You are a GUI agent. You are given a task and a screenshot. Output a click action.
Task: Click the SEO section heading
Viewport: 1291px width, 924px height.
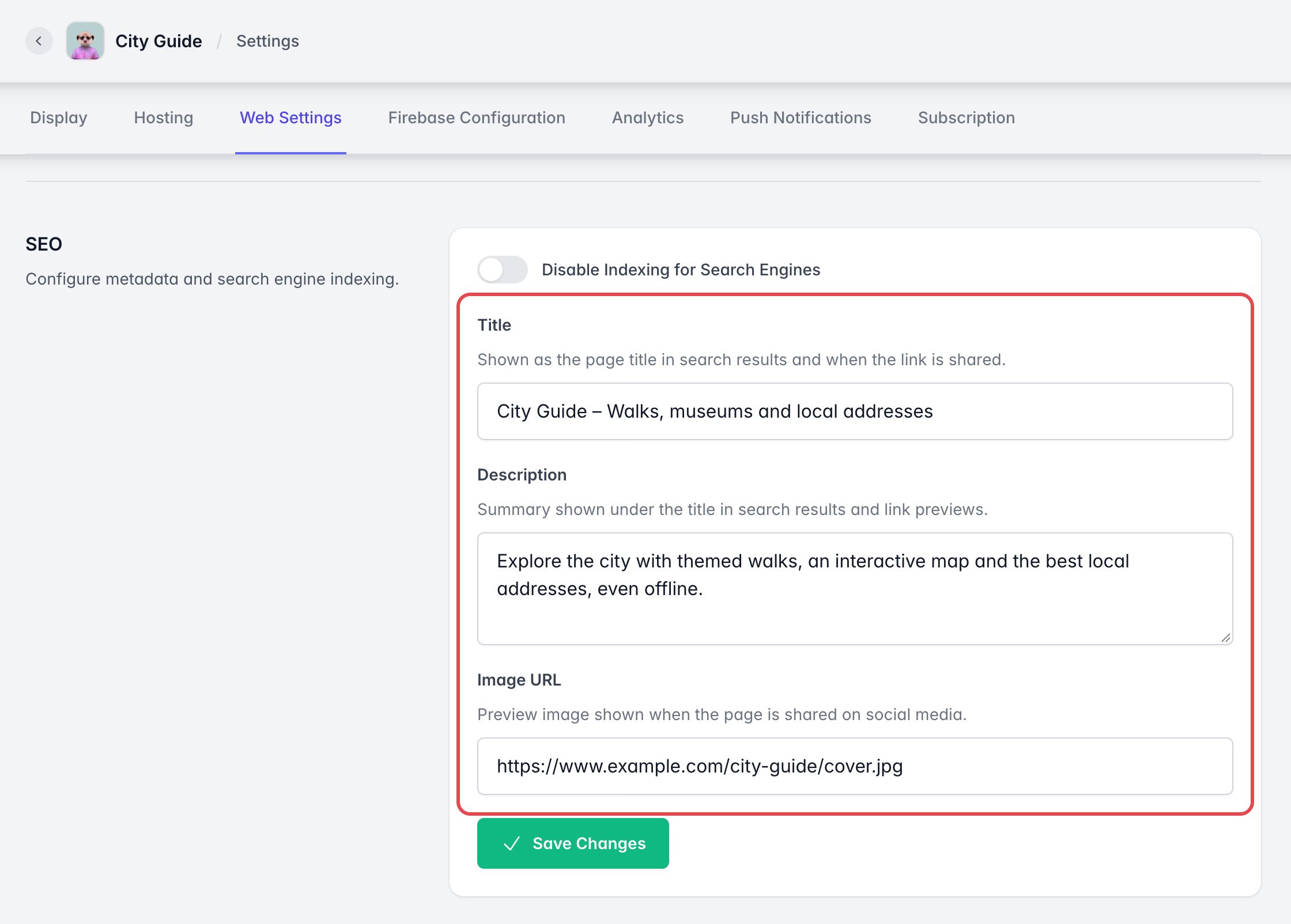click(x=44, y=244)
